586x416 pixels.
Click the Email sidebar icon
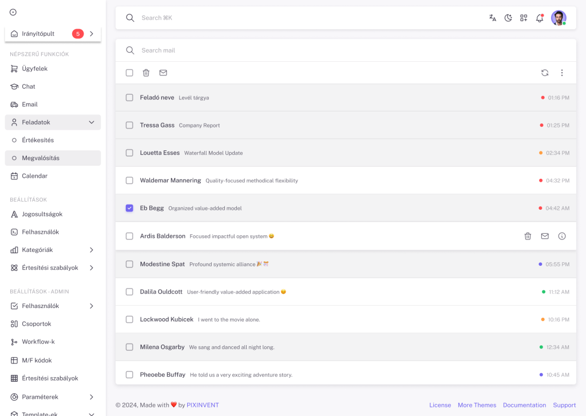(x=14, y=104)
